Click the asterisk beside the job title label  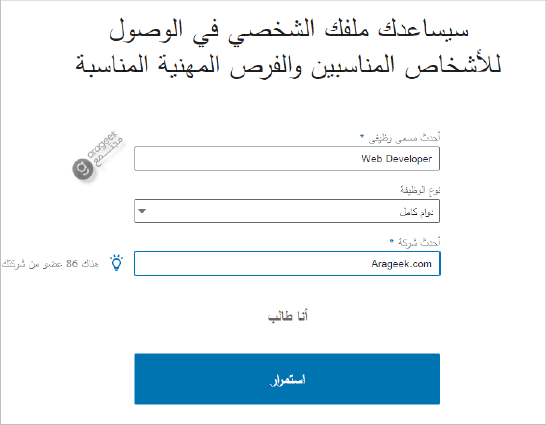362,136
